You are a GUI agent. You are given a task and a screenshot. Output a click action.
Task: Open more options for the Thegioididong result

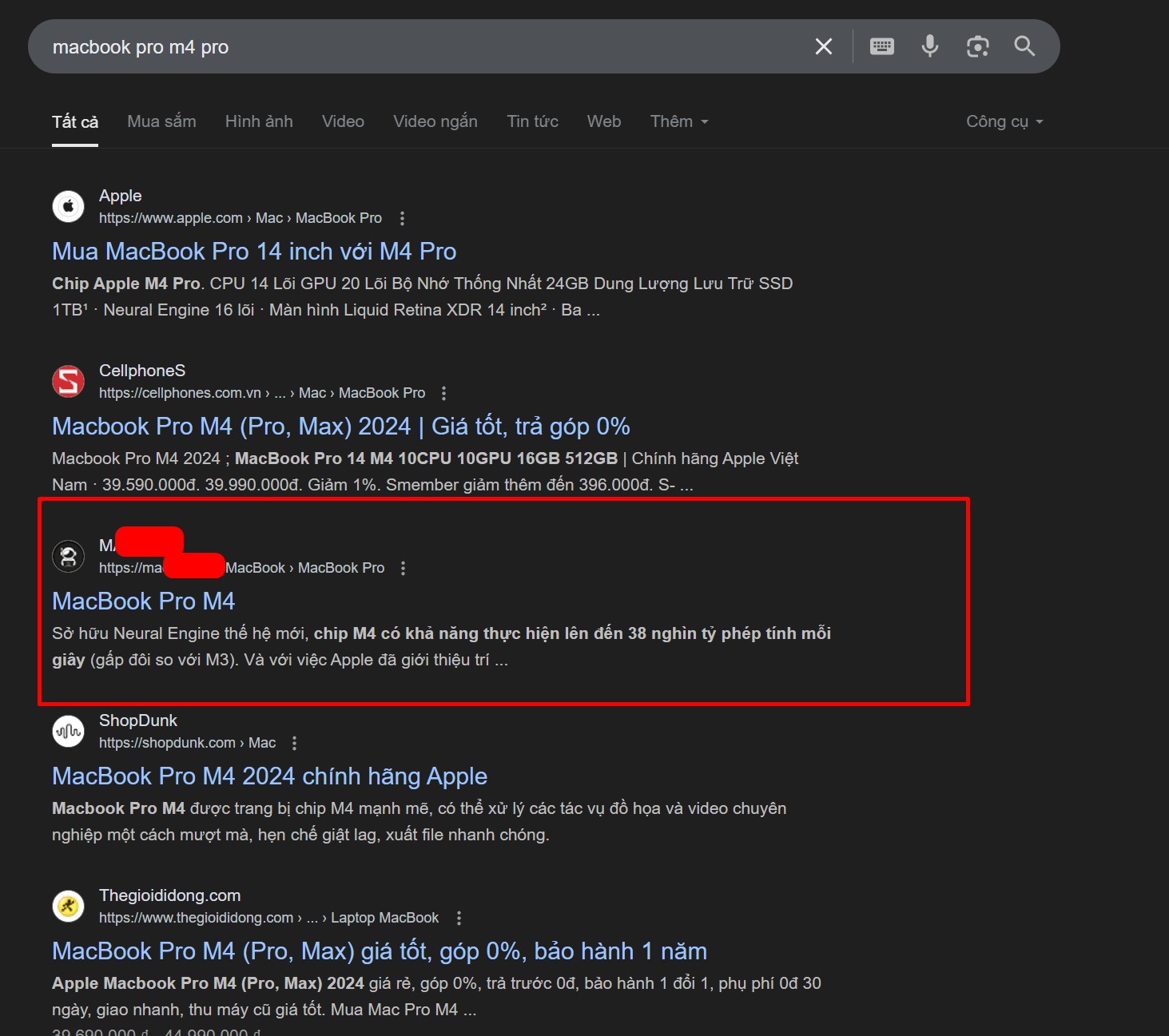[459, 918]
